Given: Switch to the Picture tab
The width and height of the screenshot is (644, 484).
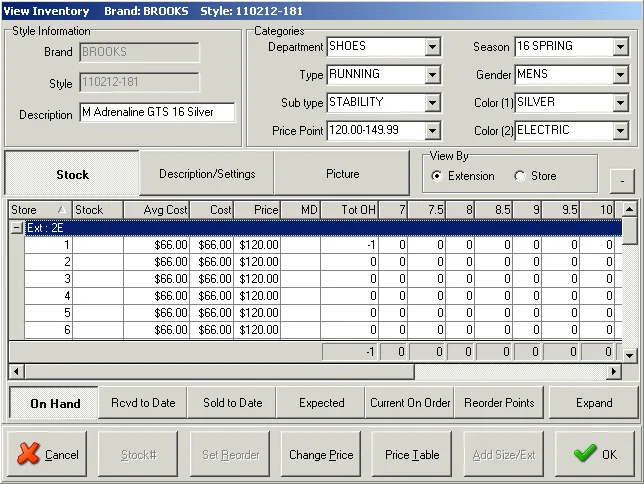Looking at the screenshot, I should pos(343,174).
